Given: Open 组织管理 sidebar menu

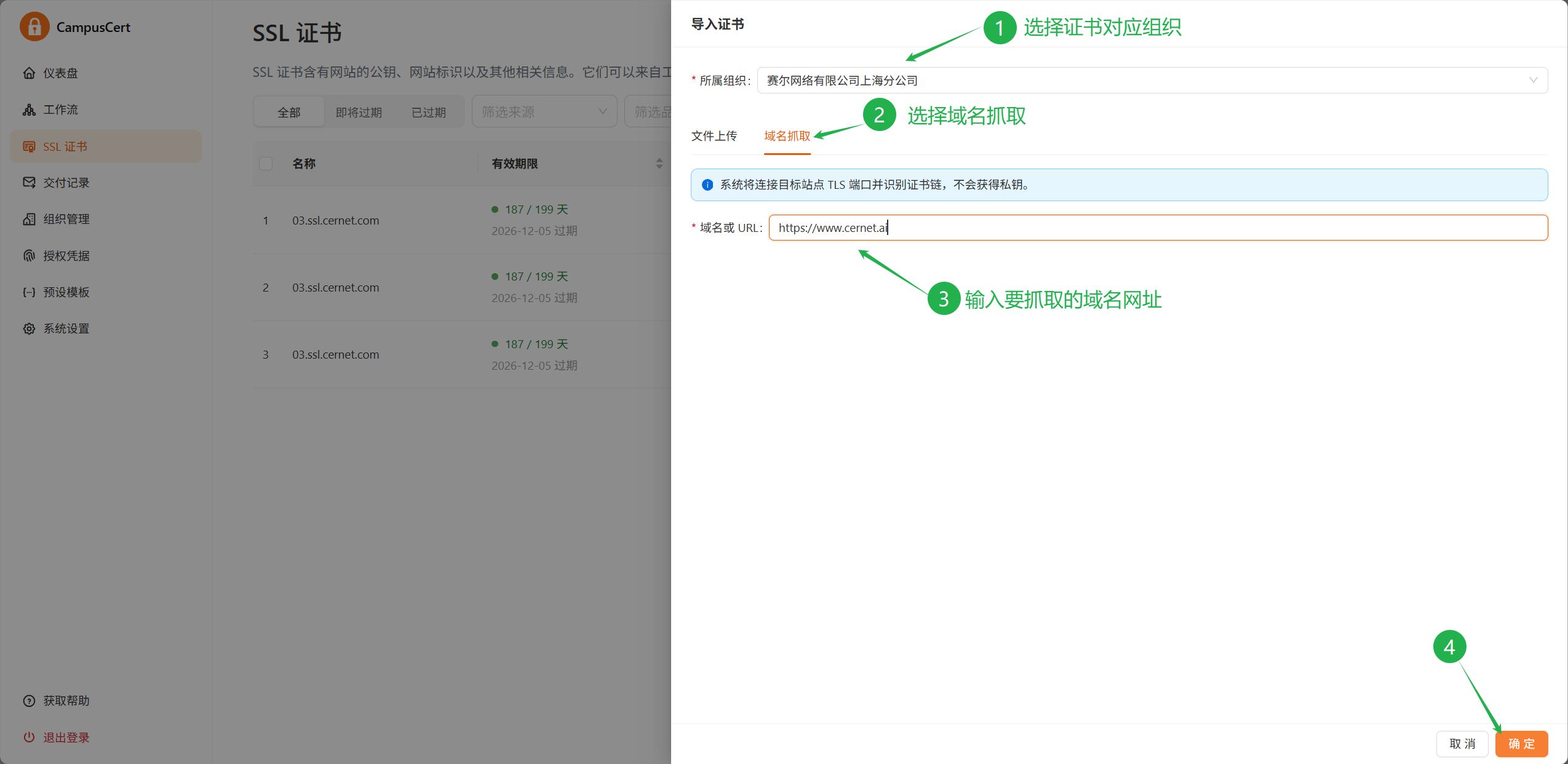Looking at the screenshot, I should 106,219.
